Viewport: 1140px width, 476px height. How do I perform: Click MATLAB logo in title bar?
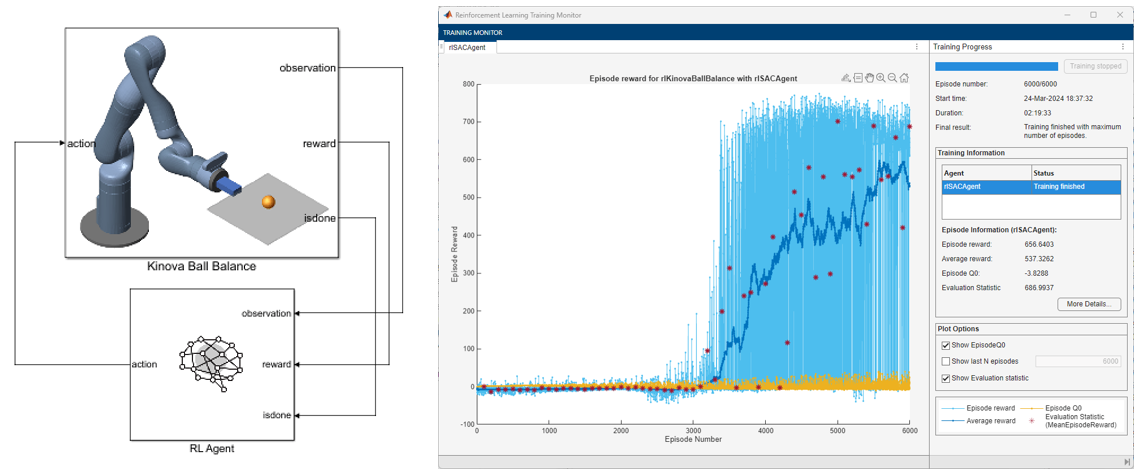click(447, 15)
